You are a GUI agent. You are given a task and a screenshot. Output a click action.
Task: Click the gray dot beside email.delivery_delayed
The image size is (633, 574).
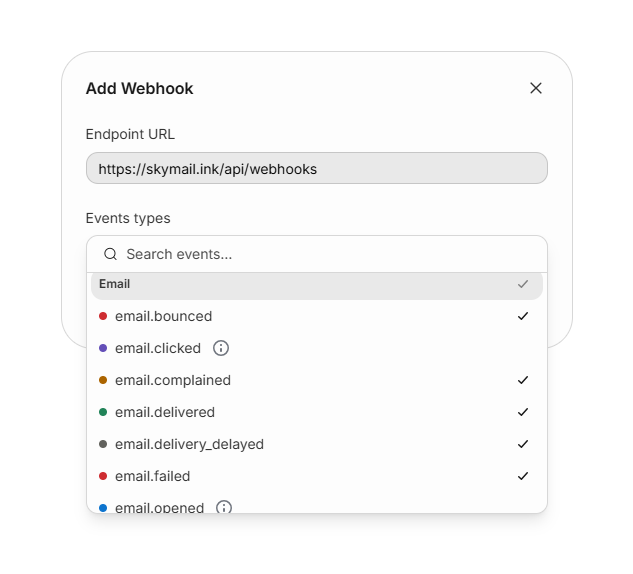(103, 444)
